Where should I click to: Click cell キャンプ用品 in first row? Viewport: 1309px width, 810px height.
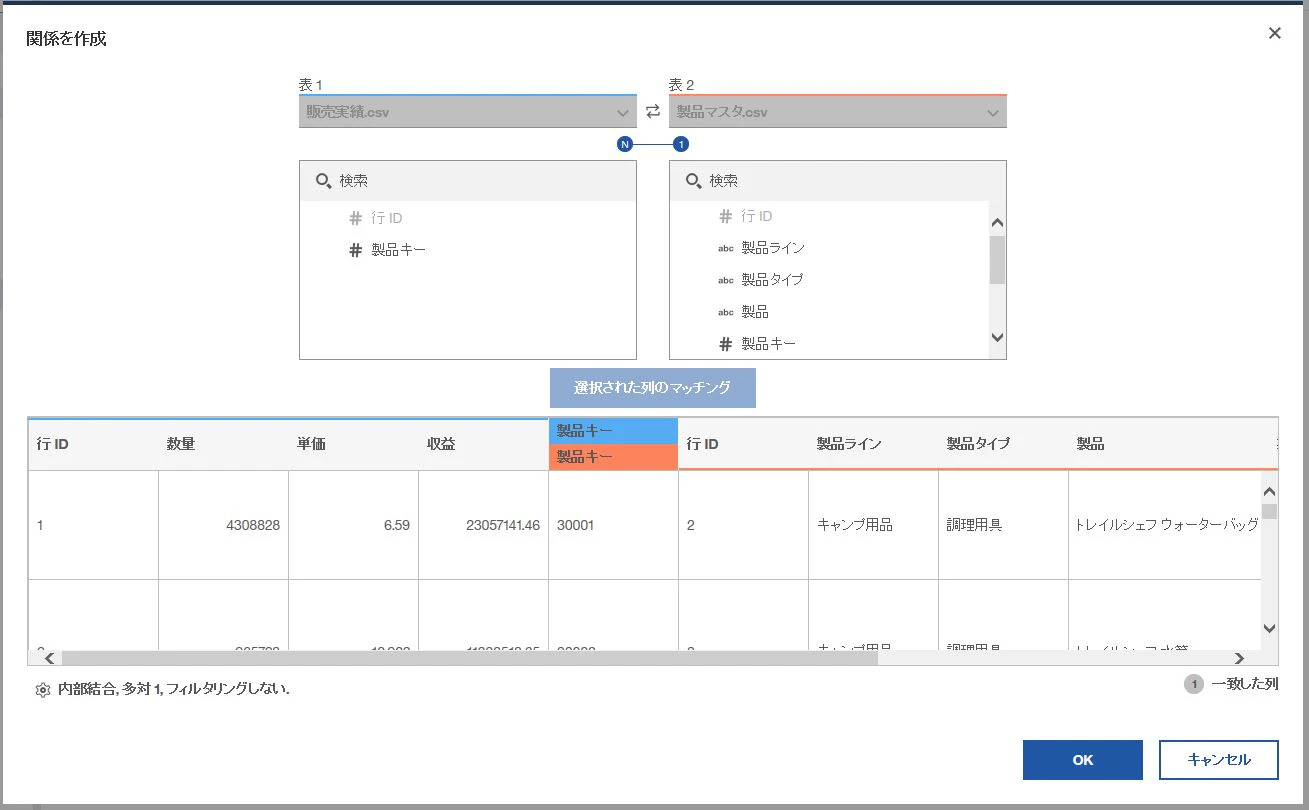tap(855, 525)
